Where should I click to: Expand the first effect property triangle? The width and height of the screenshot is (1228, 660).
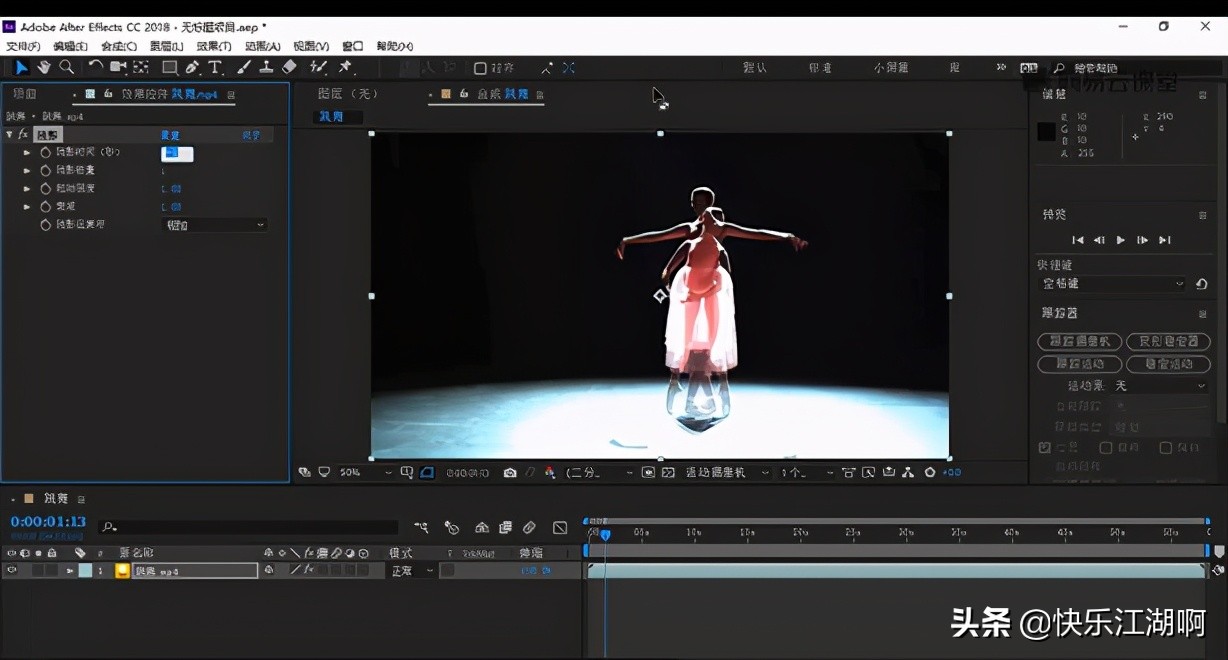pos(27,153)
